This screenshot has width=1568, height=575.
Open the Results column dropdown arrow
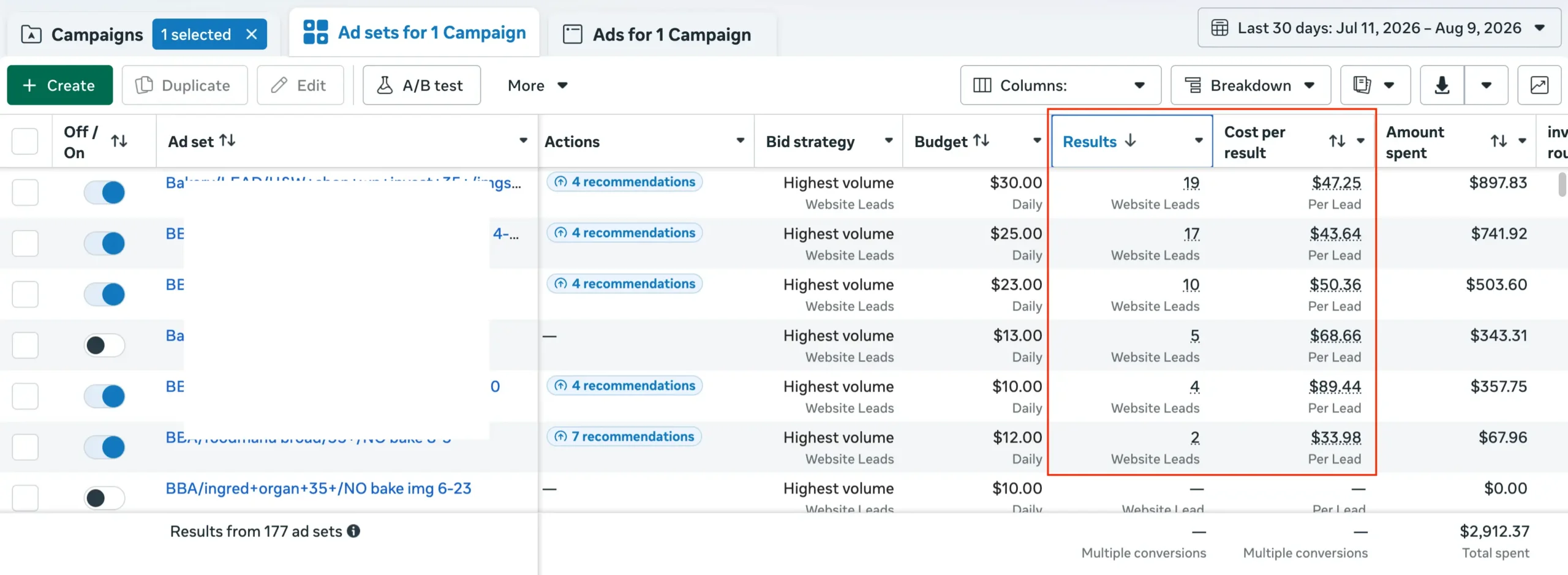1199,141
